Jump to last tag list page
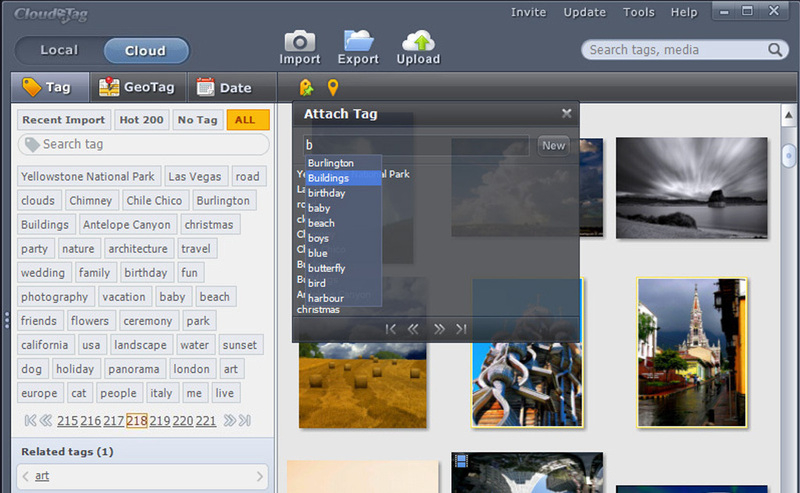The height and width of the screenshot is (493, 800). (x=245, y=421)
